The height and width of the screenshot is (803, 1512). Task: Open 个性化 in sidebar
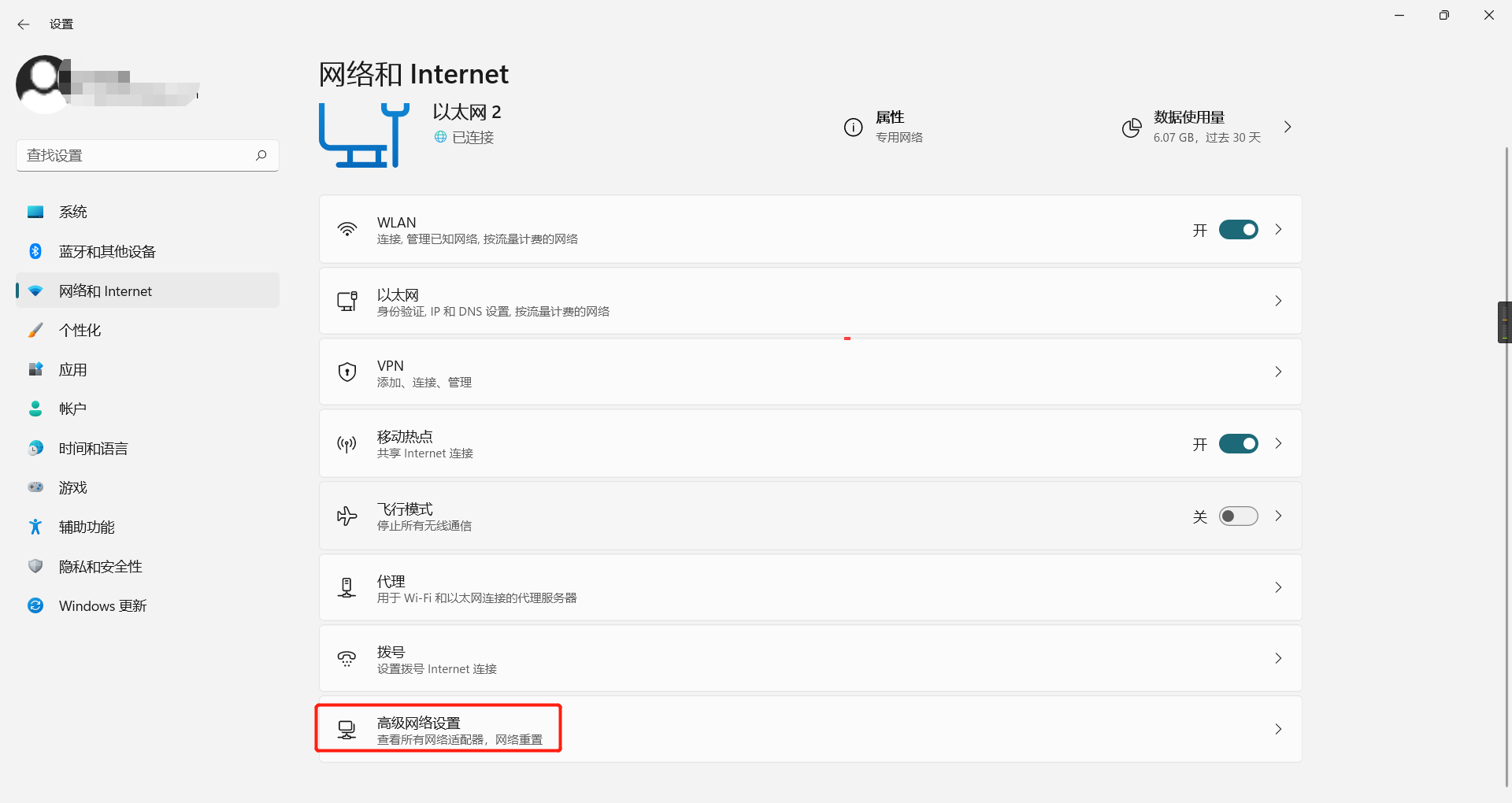tap(147, 330)
